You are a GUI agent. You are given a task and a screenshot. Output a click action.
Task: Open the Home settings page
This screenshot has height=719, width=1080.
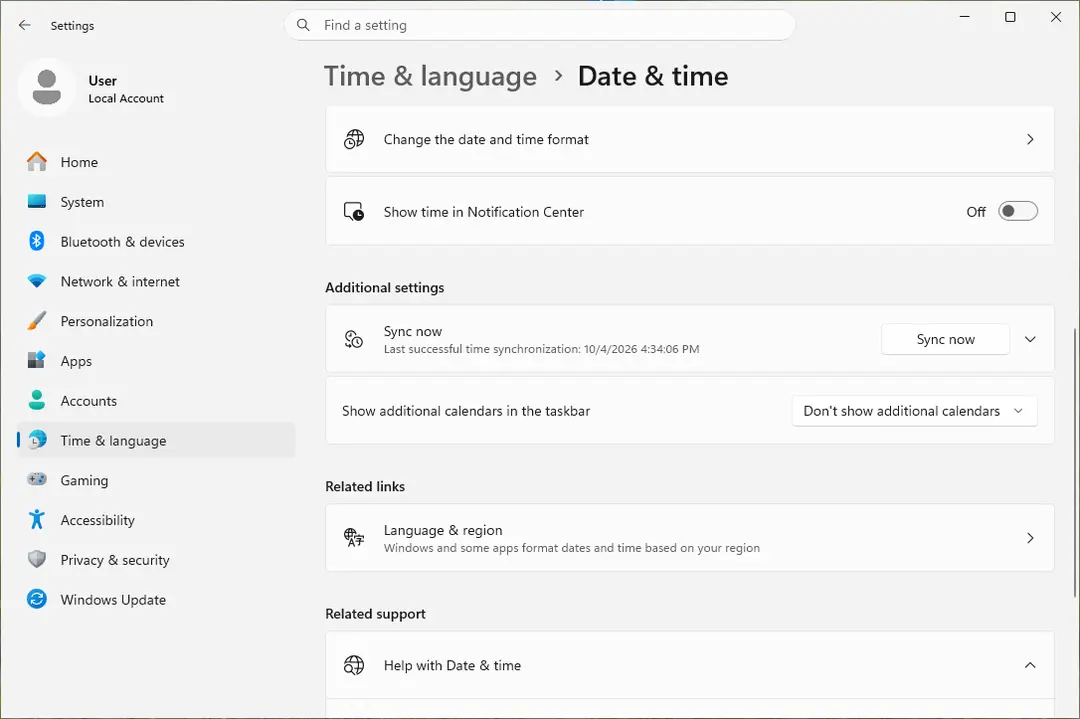point(157,162)
